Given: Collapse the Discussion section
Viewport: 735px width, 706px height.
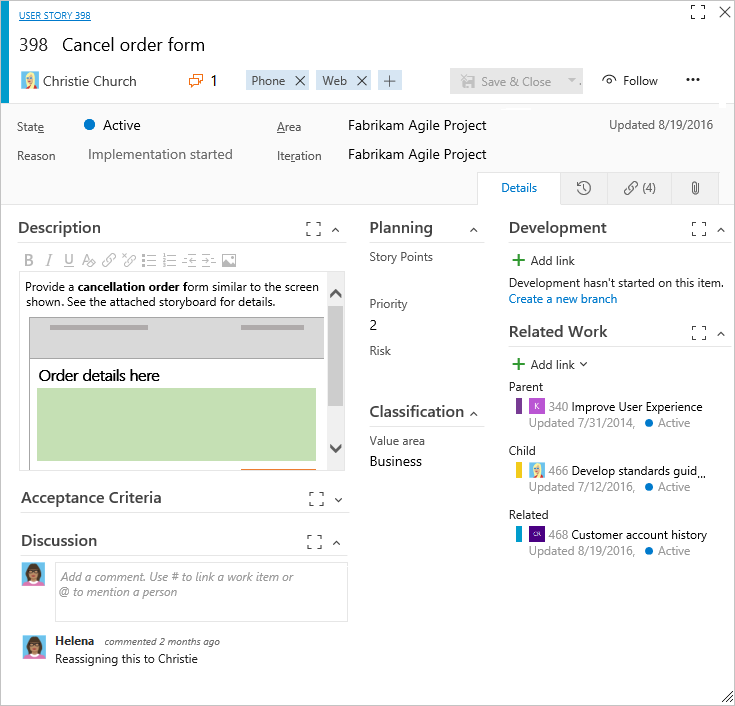Looking at the screenshot, I should (337, 543).
